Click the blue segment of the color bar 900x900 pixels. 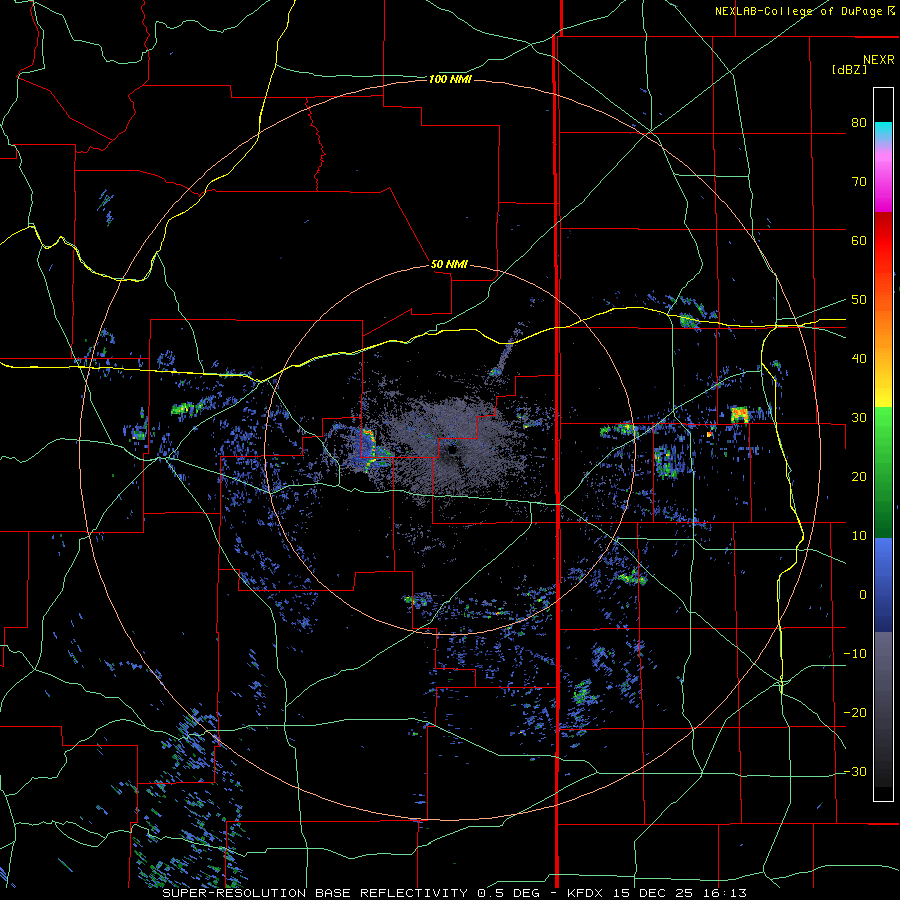point(883,585)
